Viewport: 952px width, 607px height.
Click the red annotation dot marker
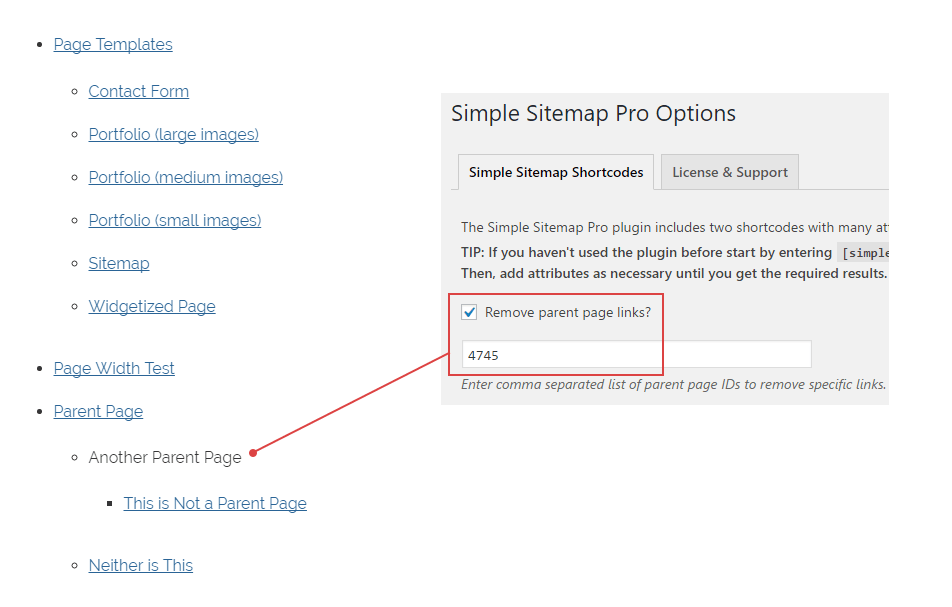pyautogui.click(x=253, y=453)
